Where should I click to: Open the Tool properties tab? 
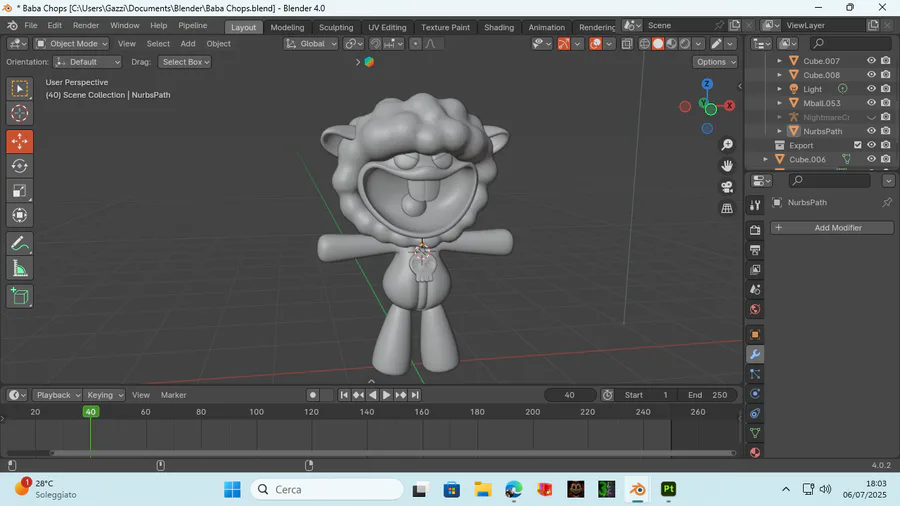(755, 205)
